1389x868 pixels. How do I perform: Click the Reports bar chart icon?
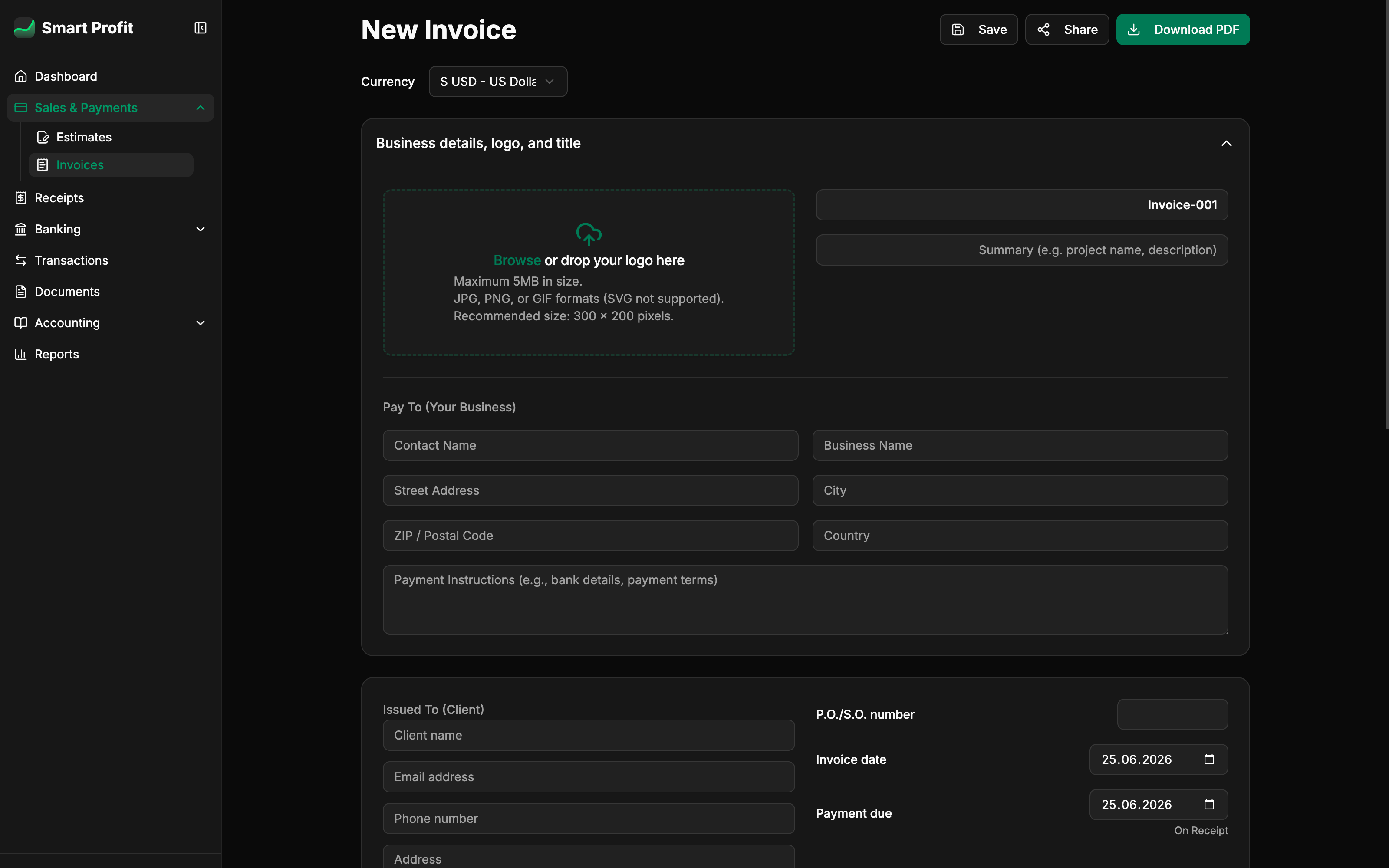(21, 354)
